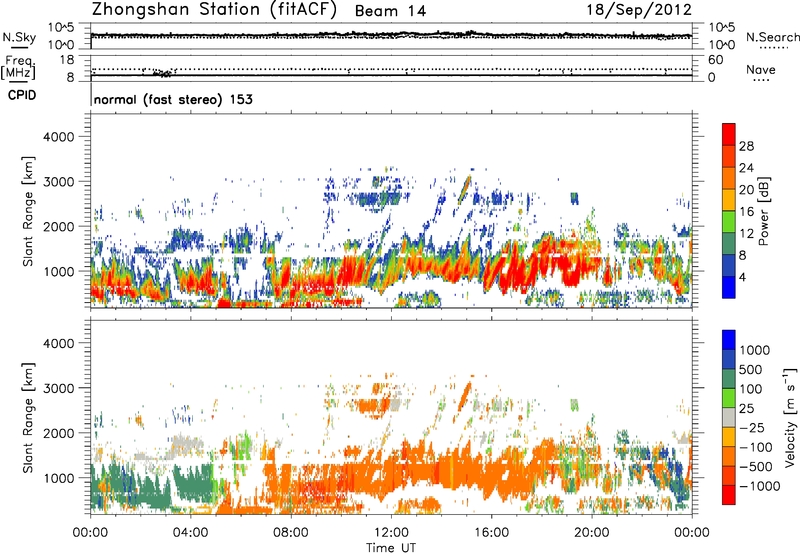The height and width of the screenshot is (554, 800).
Task: Click the "04:00" time tick label
Action: click(190, 533)
